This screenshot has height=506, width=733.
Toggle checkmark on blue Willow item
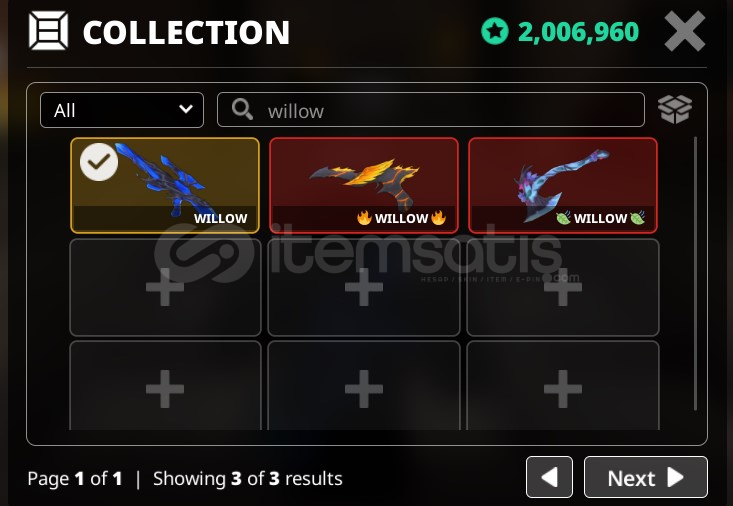[x=99, y=162]
